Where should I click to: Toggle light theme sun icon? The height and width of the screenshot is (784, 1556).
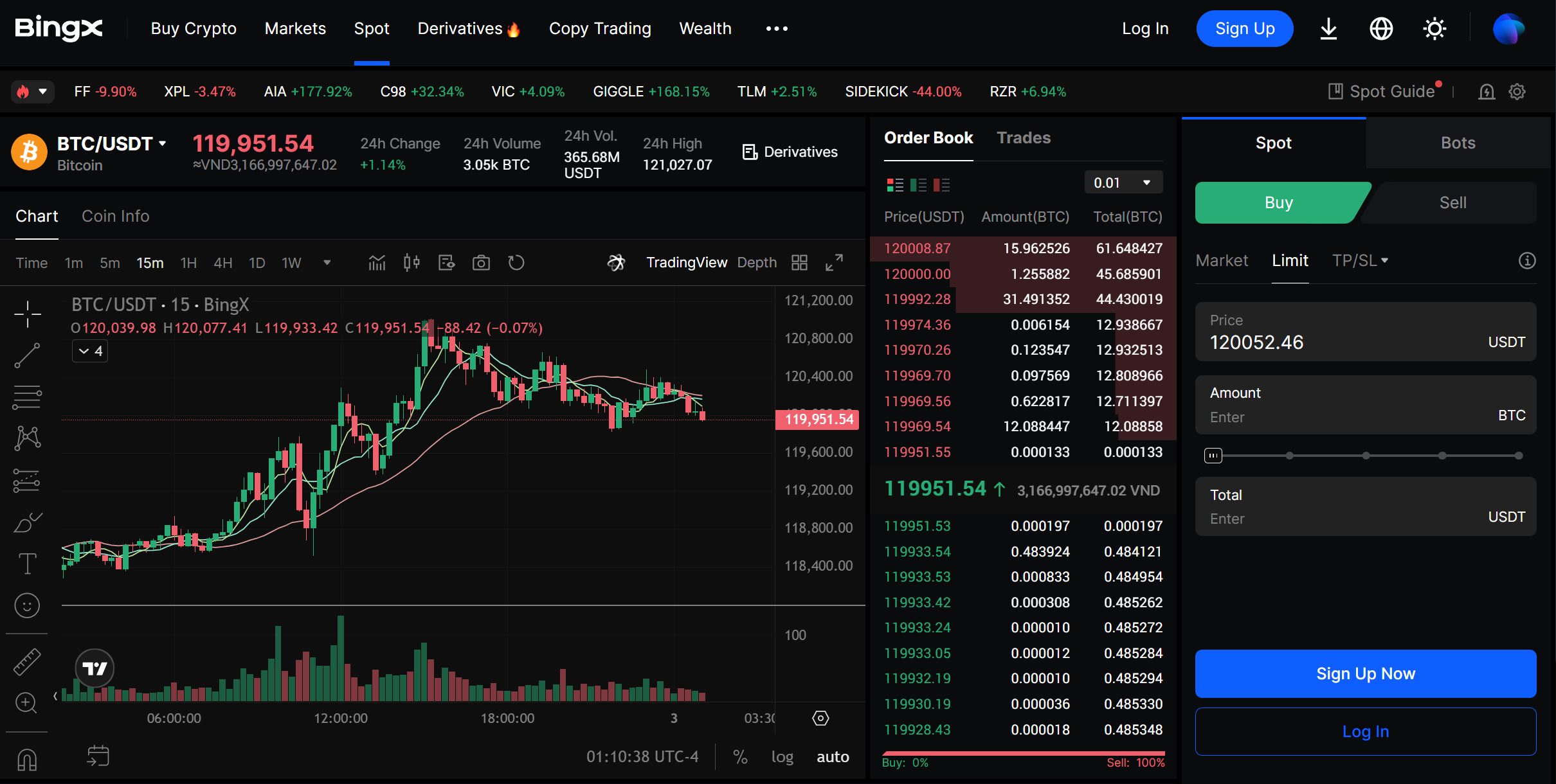[x=1434, y=29]
